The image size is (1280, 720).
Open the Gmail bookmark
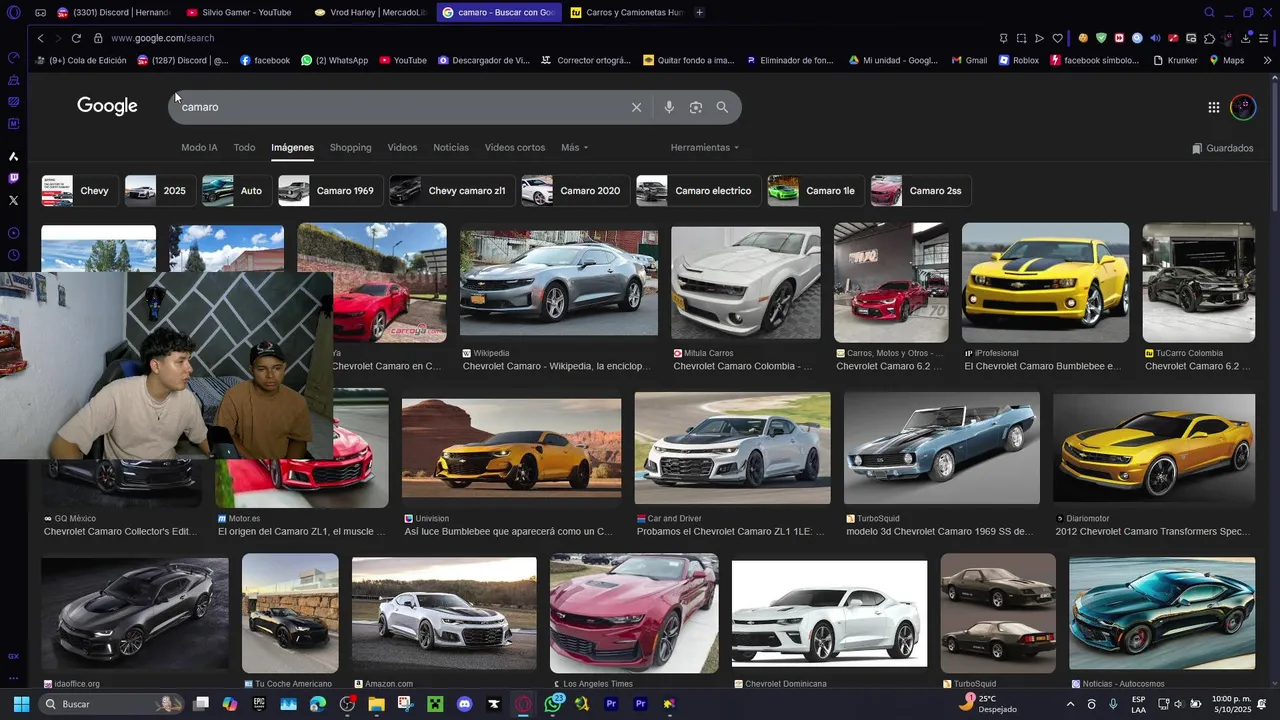point(968,60)
